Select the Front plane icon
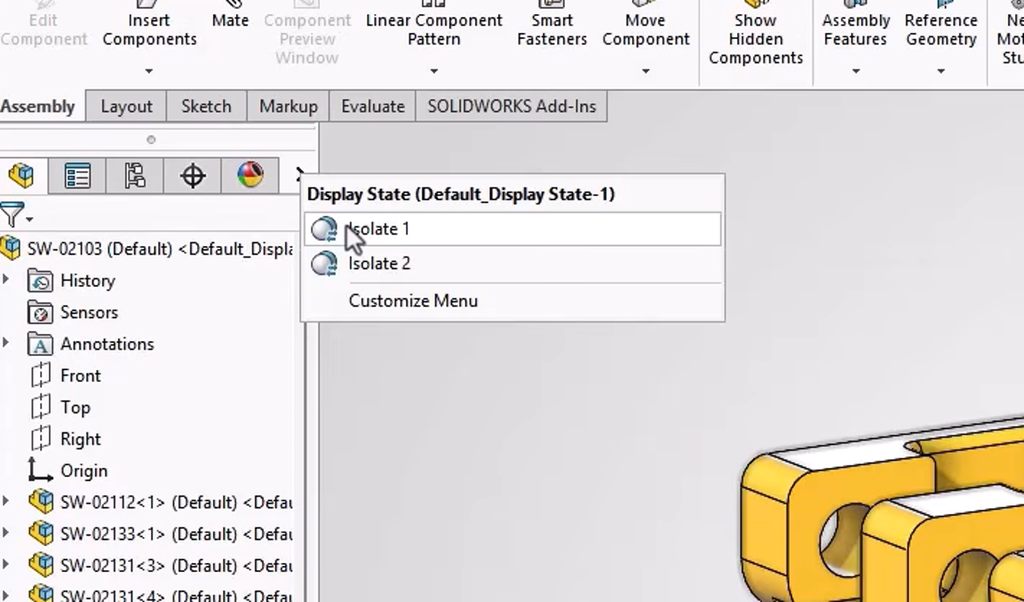 (40, 375)
